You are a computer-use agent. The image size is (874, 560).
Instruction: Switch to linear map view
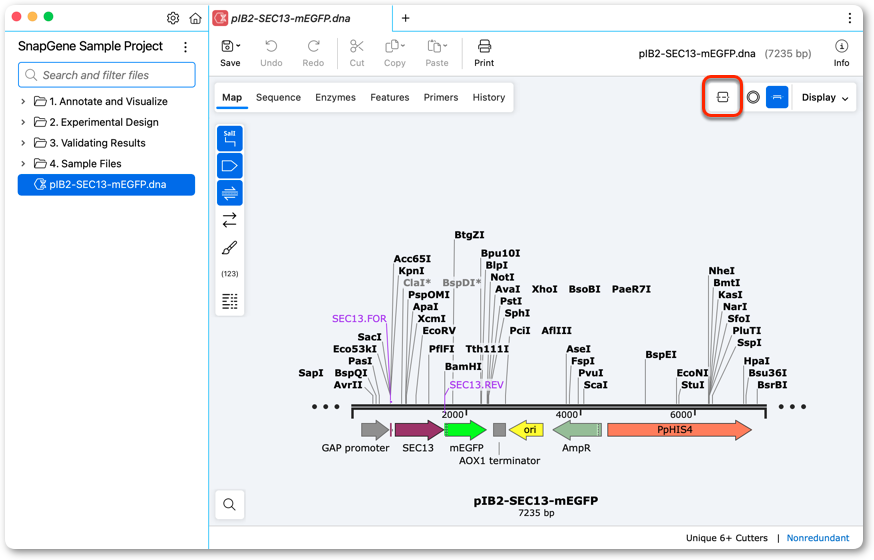(777, 98)
